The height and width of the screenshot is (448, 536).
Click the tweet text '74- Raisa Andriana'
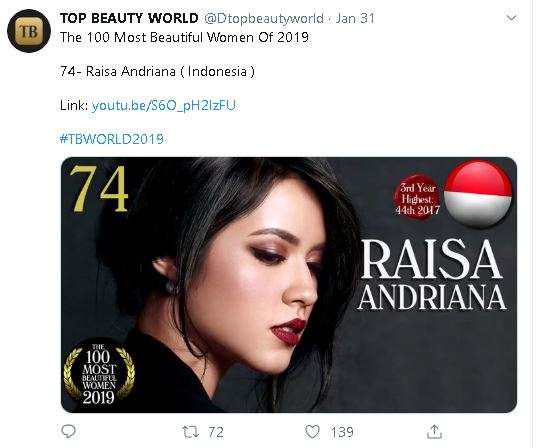(118, 71)
